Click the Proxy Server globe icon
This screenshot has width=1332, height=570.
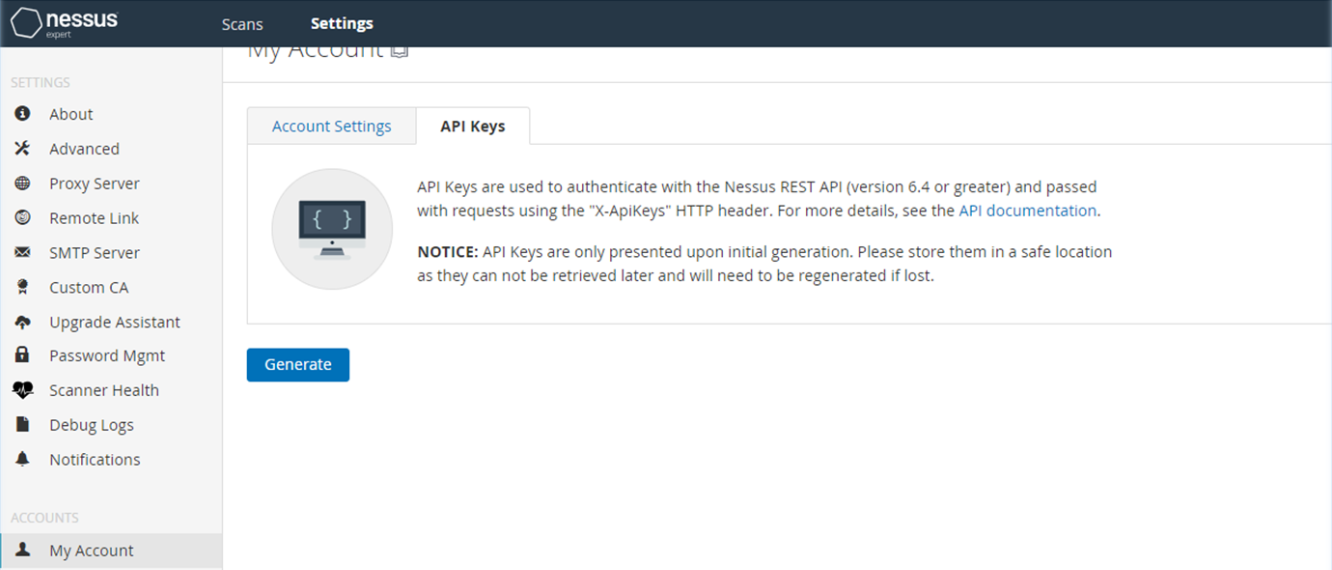pos(22,183)
